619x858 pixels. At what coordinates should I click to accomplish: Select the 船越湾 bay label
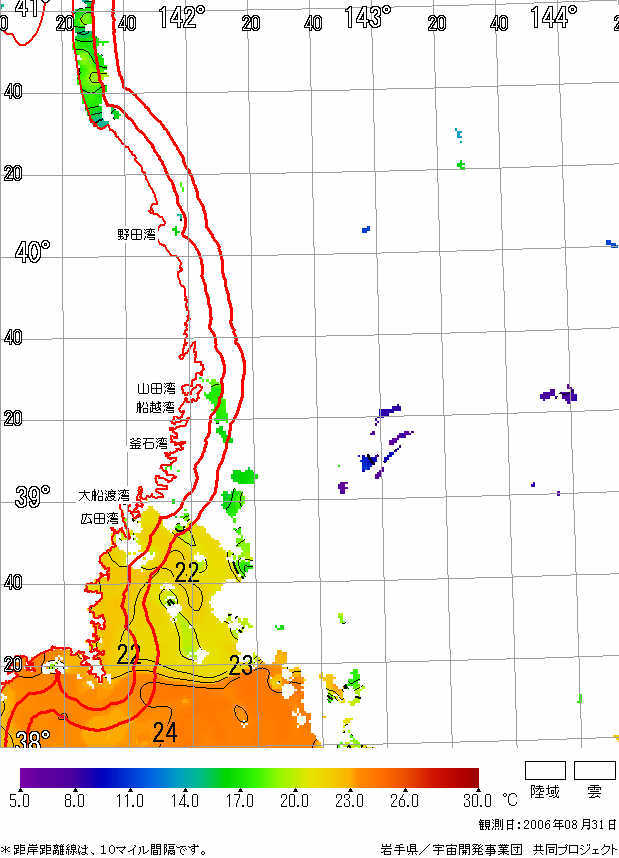click(155, 408)
